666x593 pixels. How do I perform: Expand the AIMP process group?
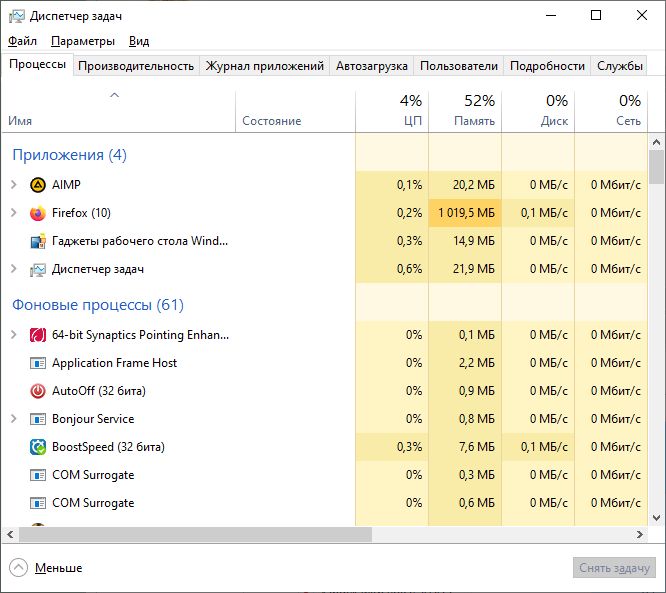[14, 184]
